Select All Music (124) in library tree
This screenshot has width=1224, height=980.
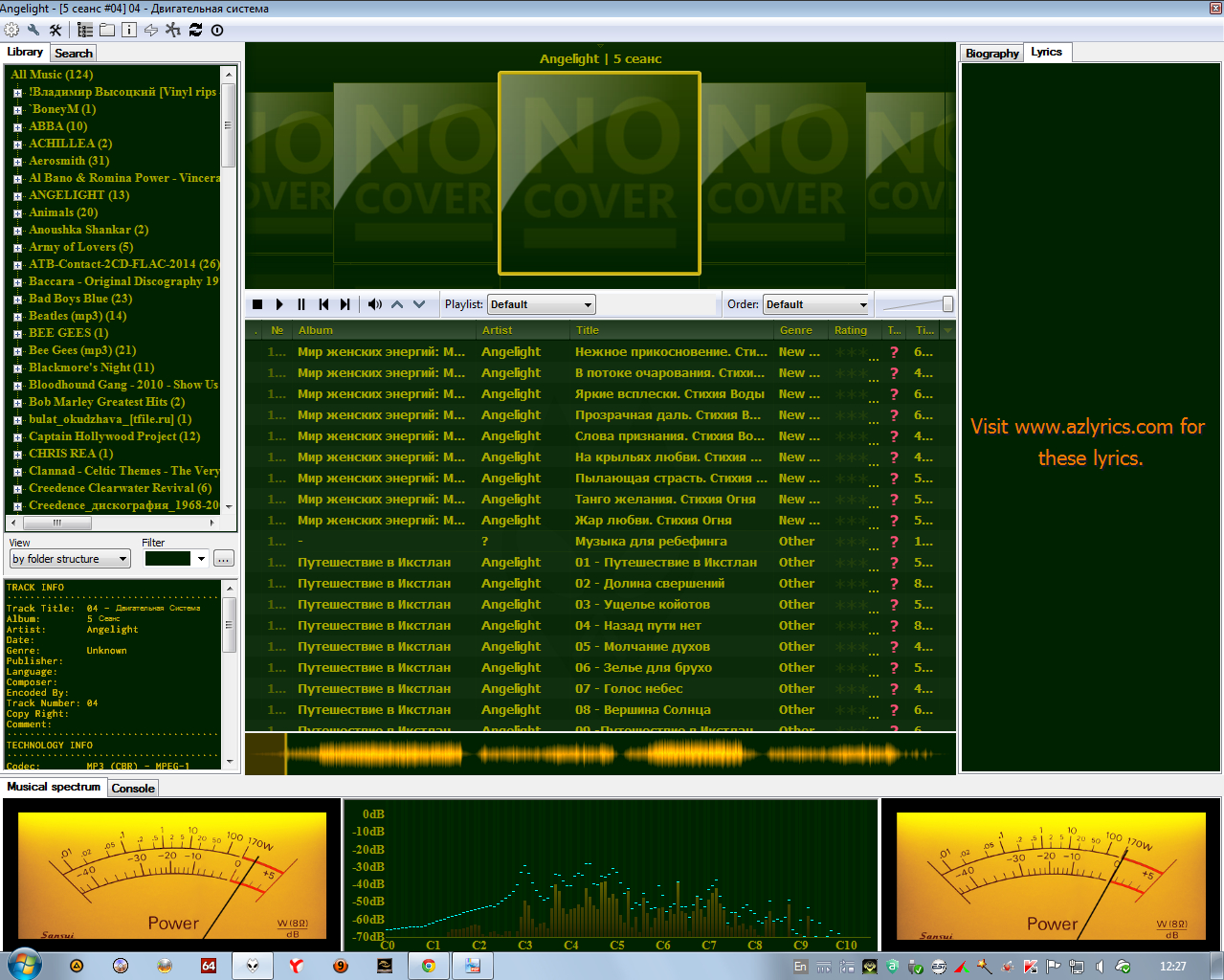pyautogui.click(x=52, y=75)
